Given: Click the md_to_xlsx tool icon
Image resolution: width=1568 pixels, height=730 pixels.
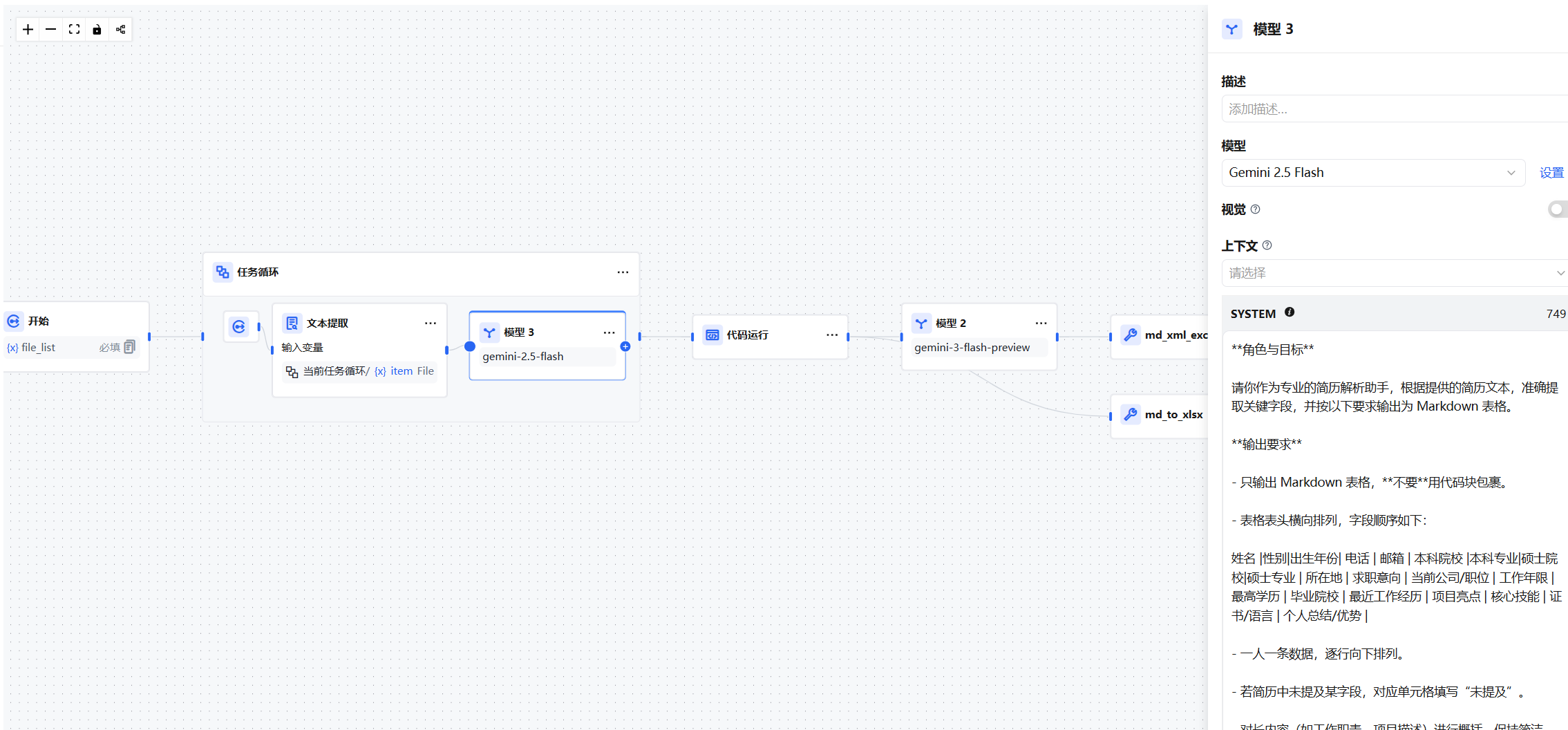Looking at the screenshot, I should tap(1131, 415).
